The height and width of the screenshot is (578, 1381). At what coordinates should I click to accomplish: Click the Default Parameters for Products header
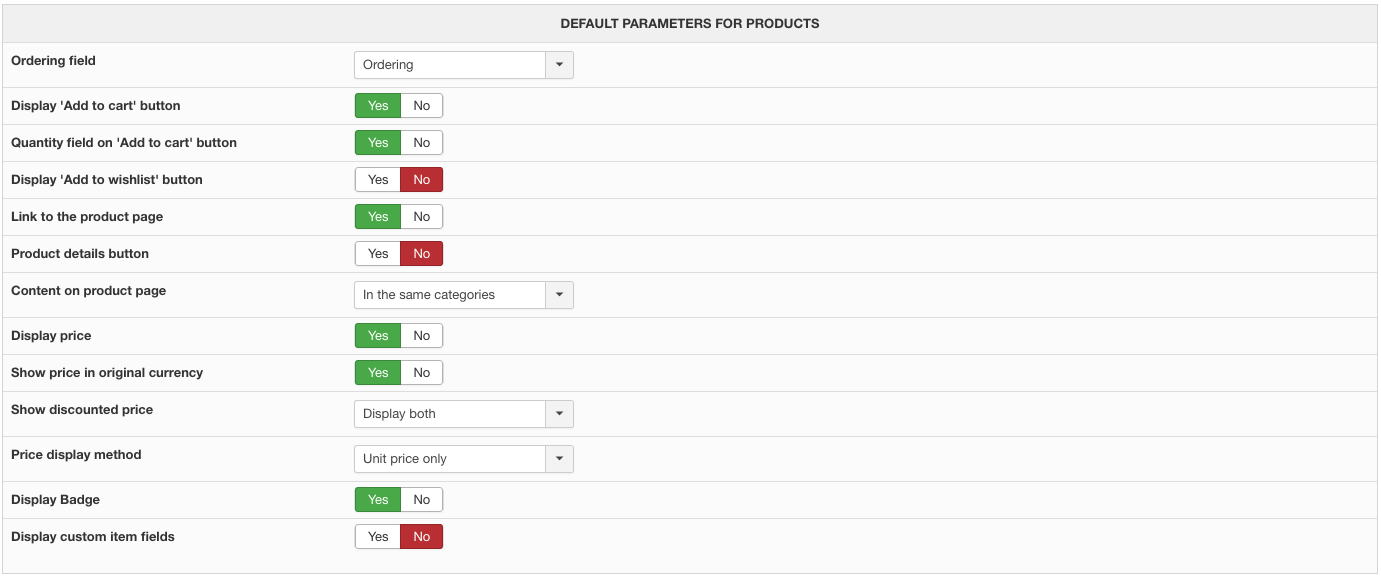[690, 23]
